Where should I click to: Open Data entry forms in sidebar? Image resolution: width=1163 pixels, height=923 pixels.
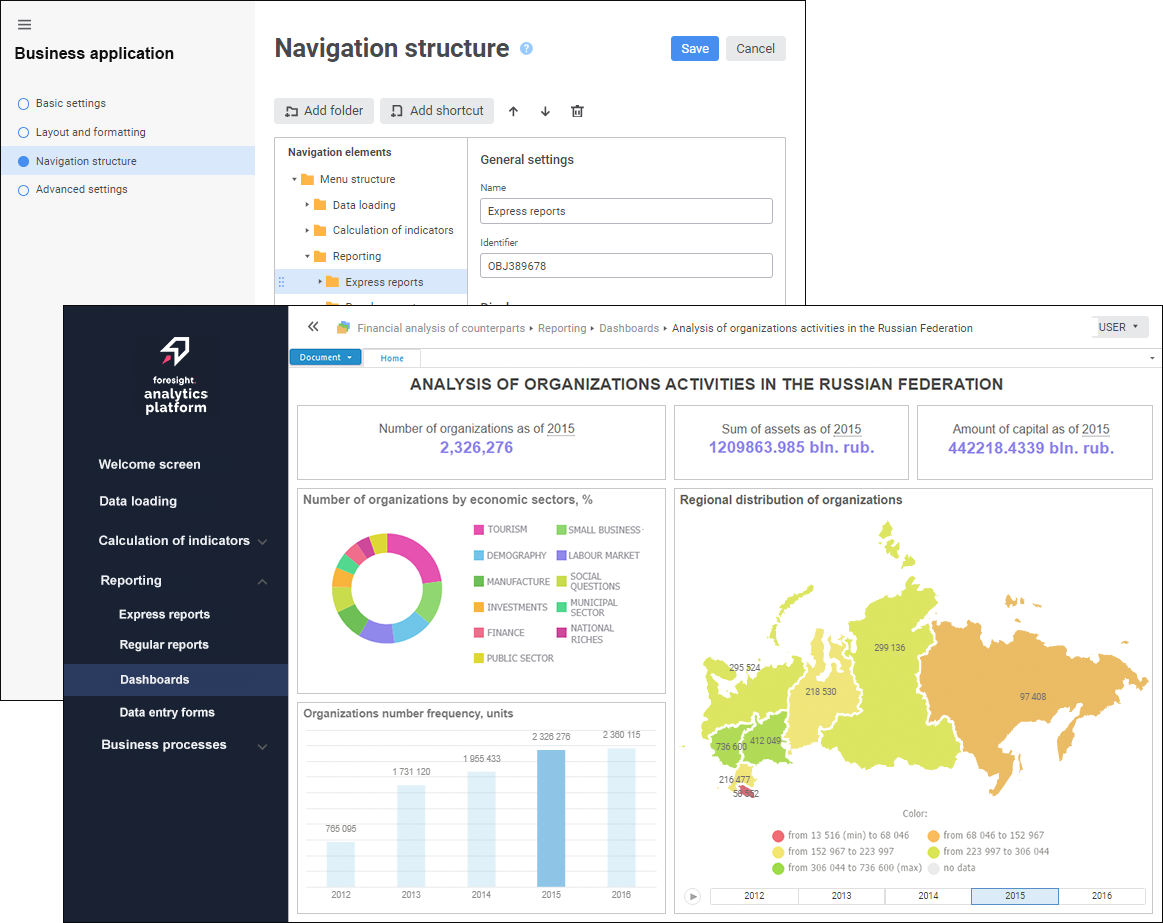[x=167, y=712]
